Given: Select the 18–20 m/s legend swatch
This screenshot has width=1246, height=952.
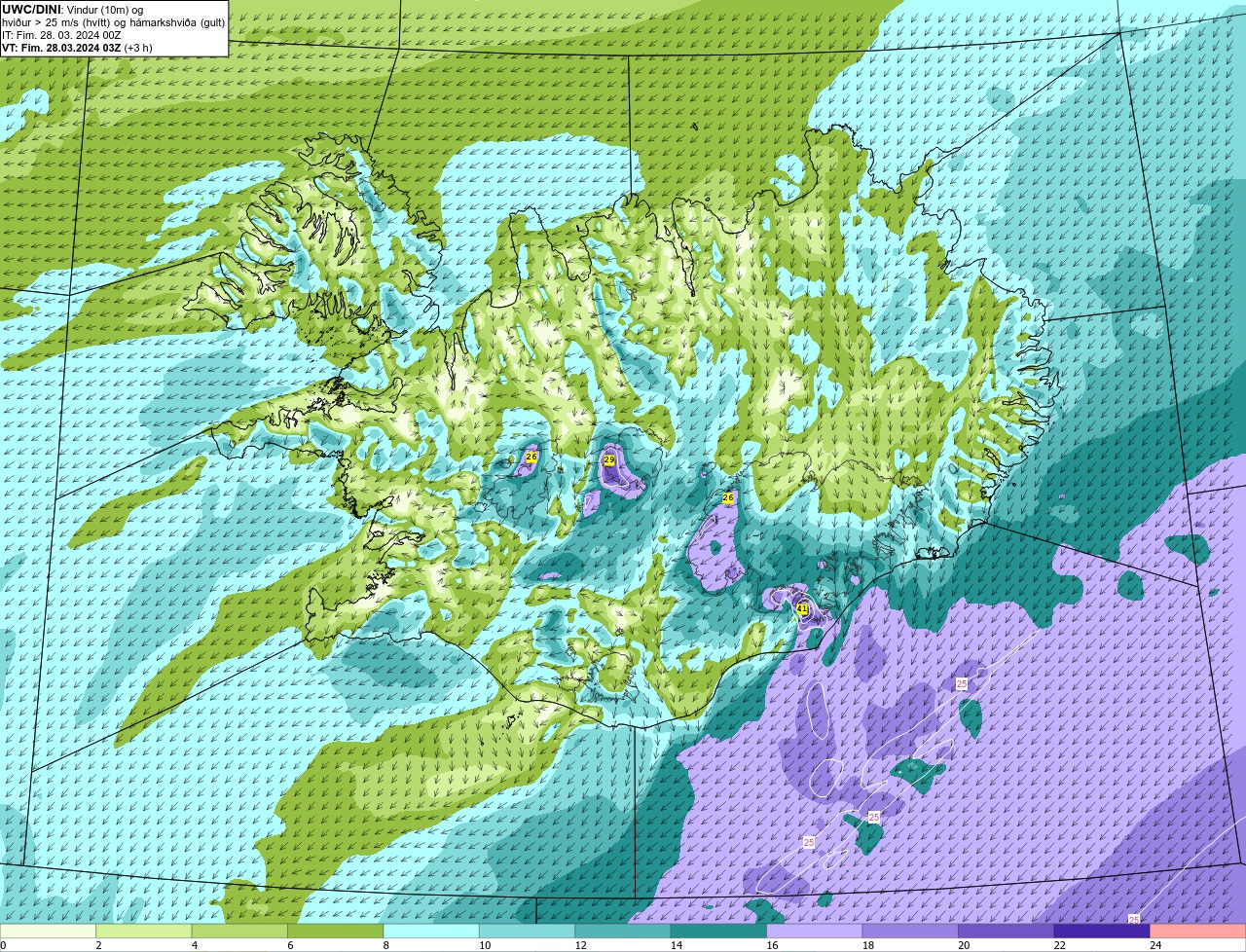Looking at the screenshot, I should 910,932.
